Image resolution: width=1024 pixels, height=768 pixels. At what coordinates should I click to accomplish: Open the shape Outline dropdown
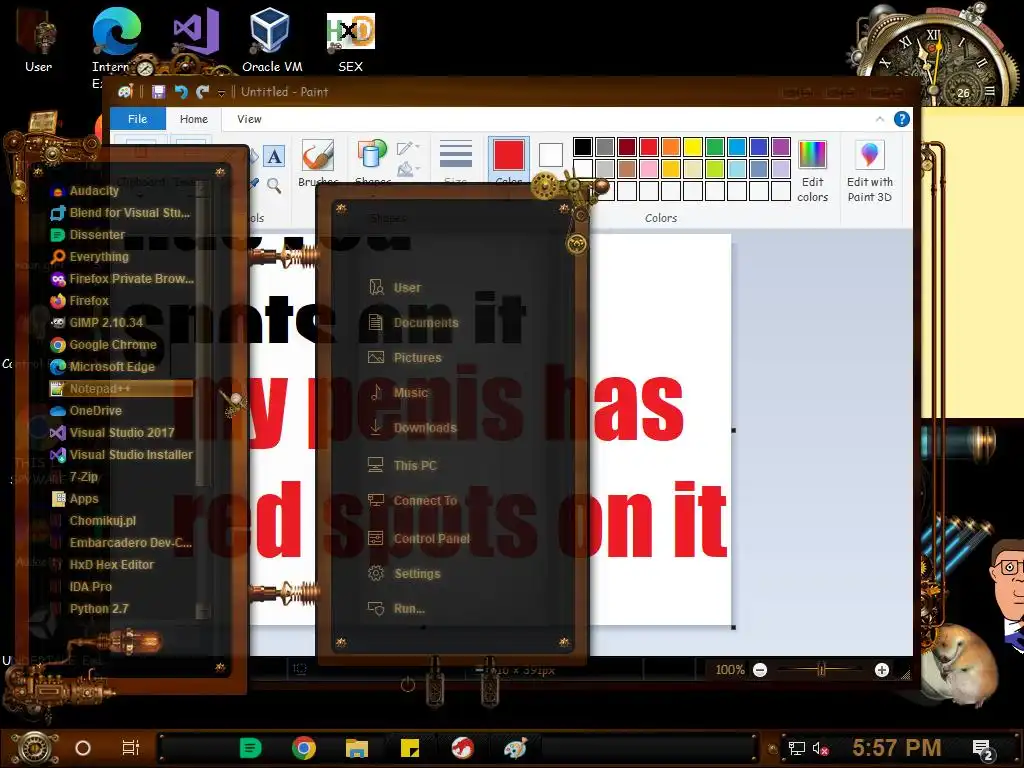click(x=407, y=148)
